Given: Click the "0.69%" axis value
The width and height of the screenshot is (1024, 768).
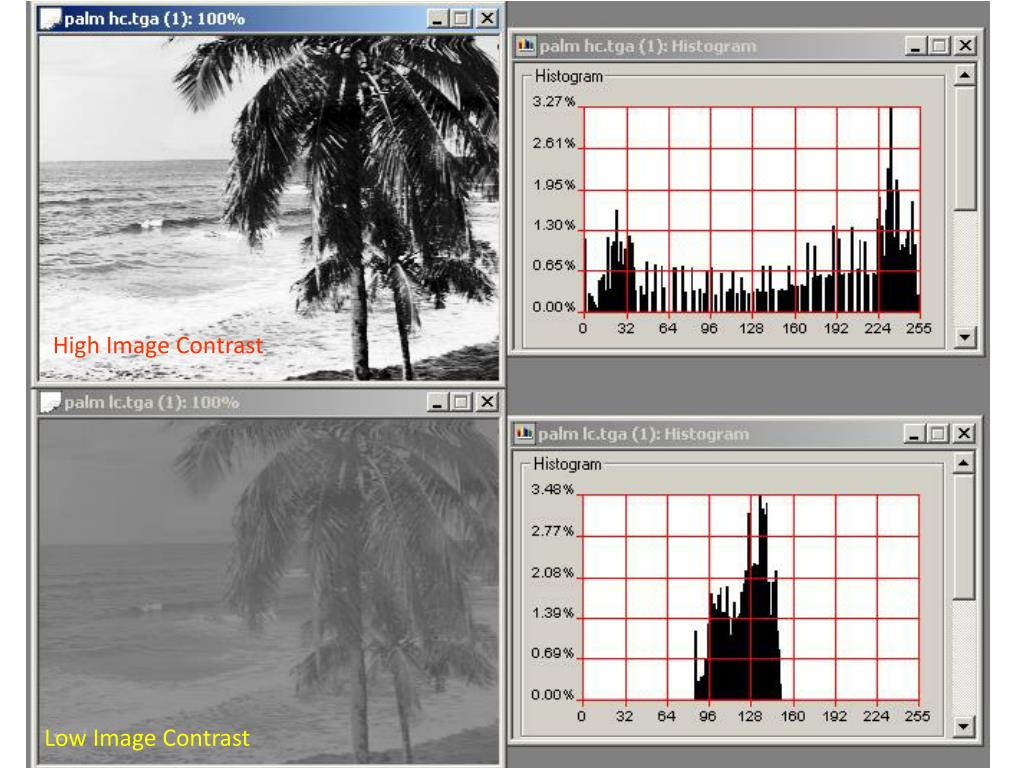Looking at the screenshot, I should point(552,654).
